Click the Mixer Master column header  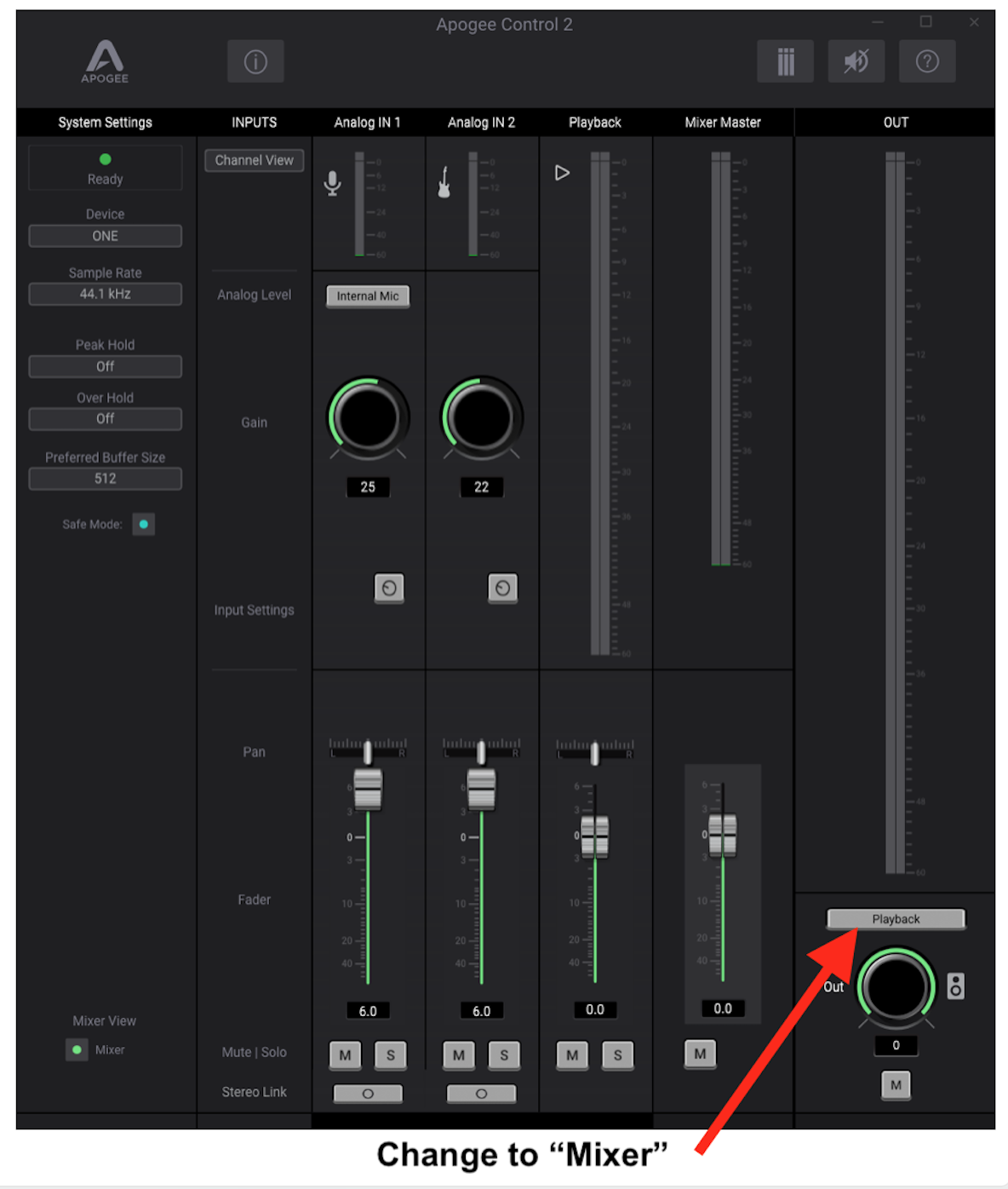(723, 123)
